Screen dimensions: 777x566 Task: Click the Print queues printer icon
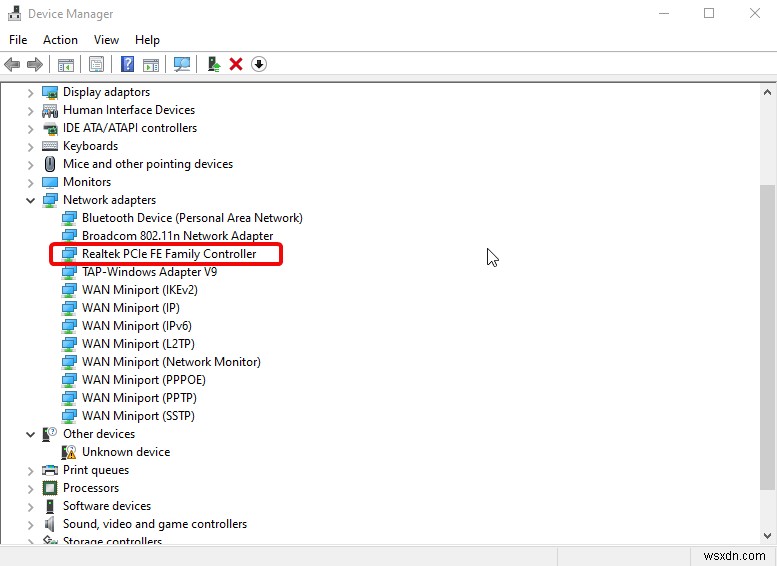(x=50, y=470)
